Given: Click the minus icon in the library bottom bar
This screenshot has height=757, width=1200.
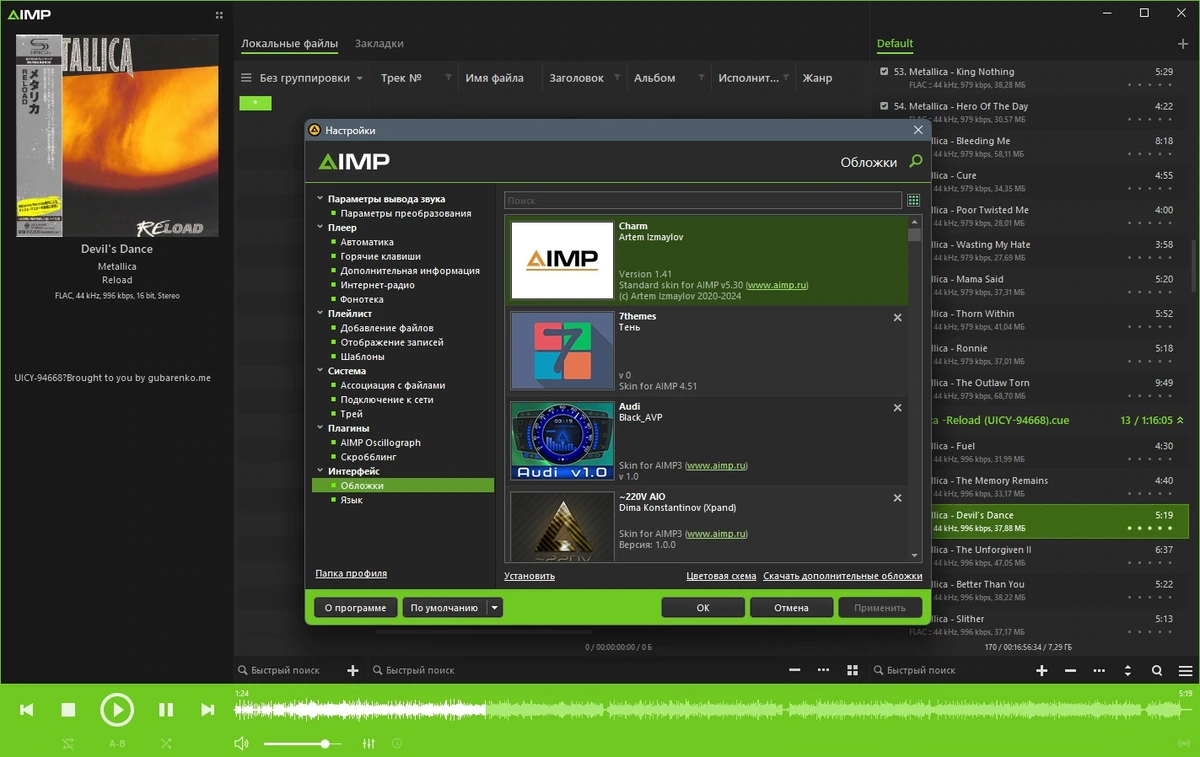Looking at the screenshot, I should [x=795, y=670].
